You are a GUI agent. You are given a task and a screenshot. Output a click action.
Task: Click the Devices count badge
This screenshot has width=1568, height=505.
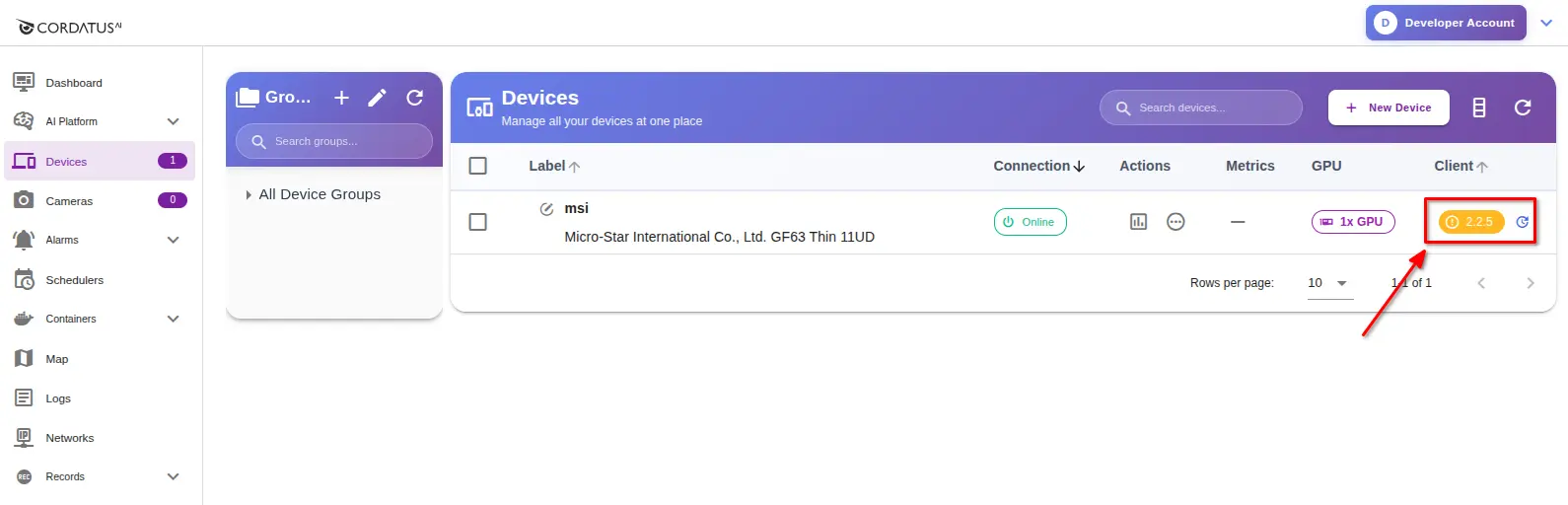tap(173, 161)
